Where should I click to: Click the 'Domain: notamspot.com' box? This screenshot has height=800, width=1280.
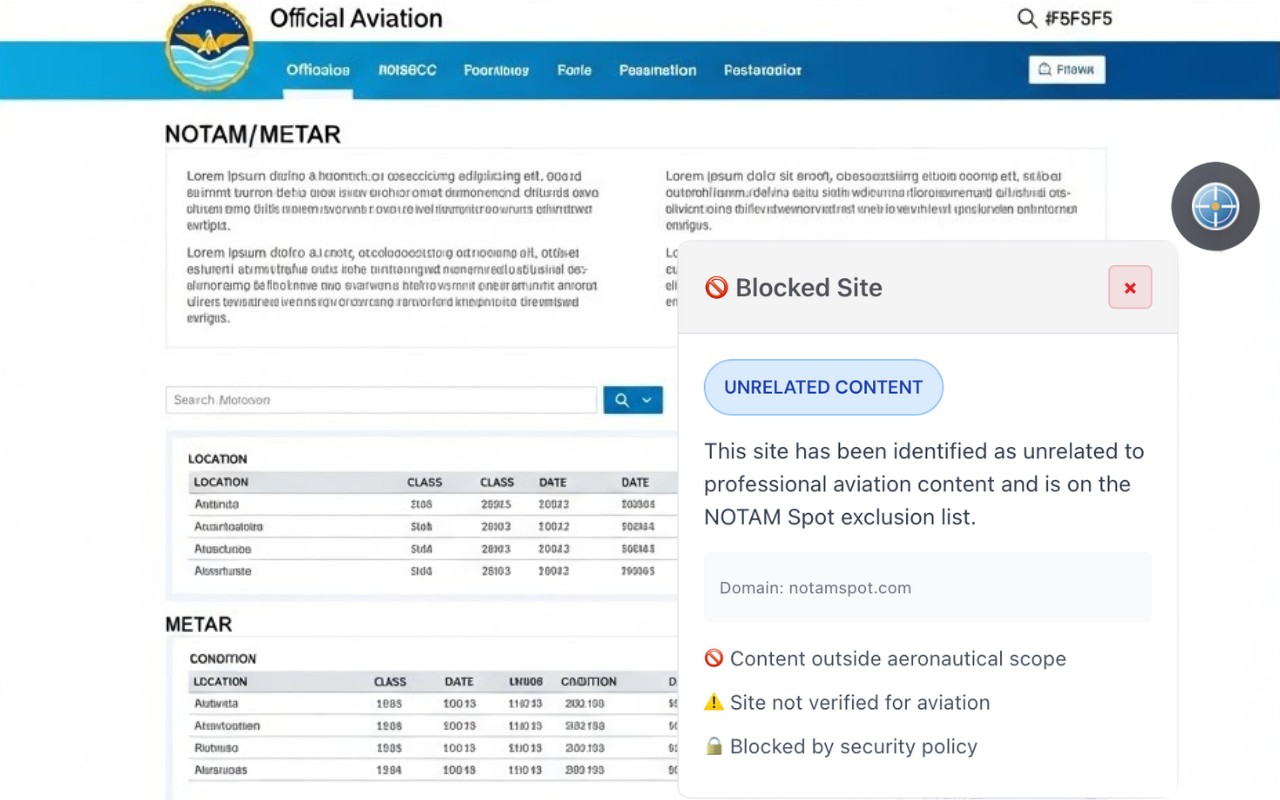(x=928, y=588)
